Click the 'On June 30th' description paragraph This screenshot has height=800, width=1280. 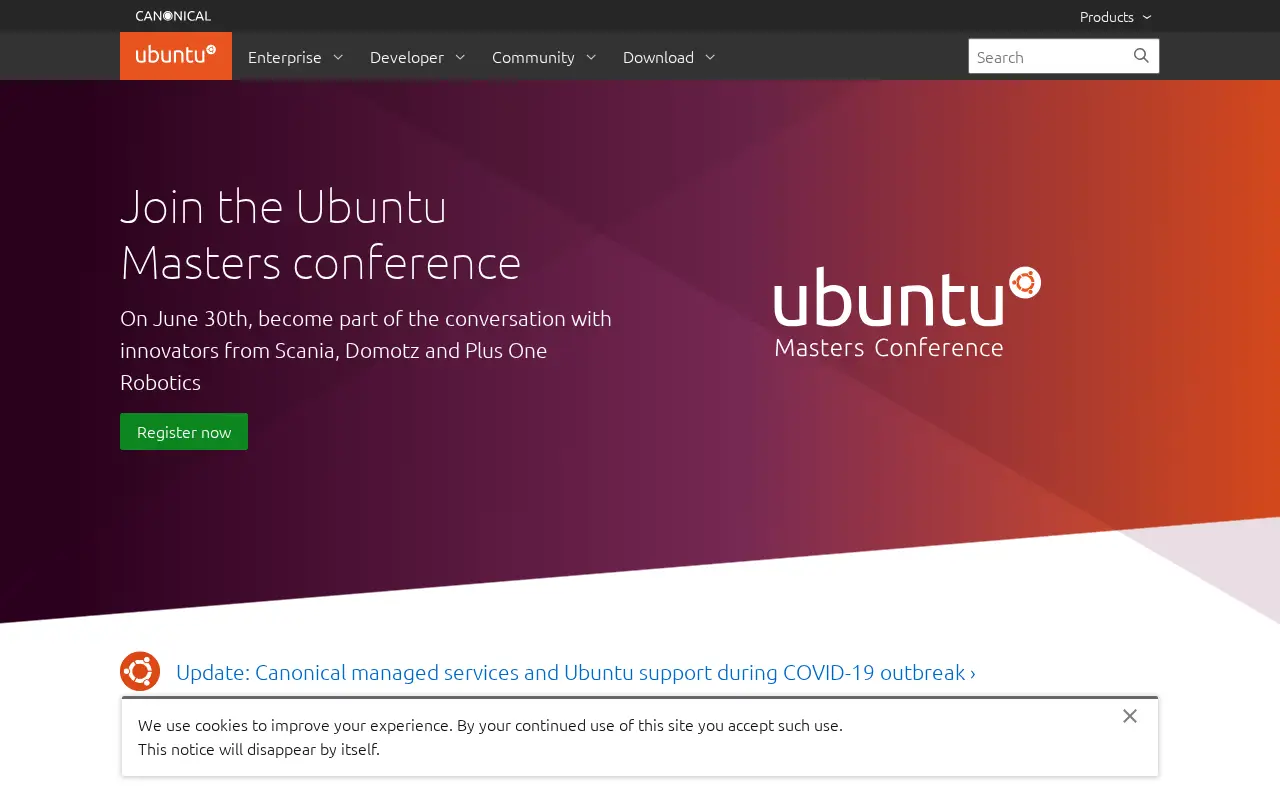click(366, 350)
